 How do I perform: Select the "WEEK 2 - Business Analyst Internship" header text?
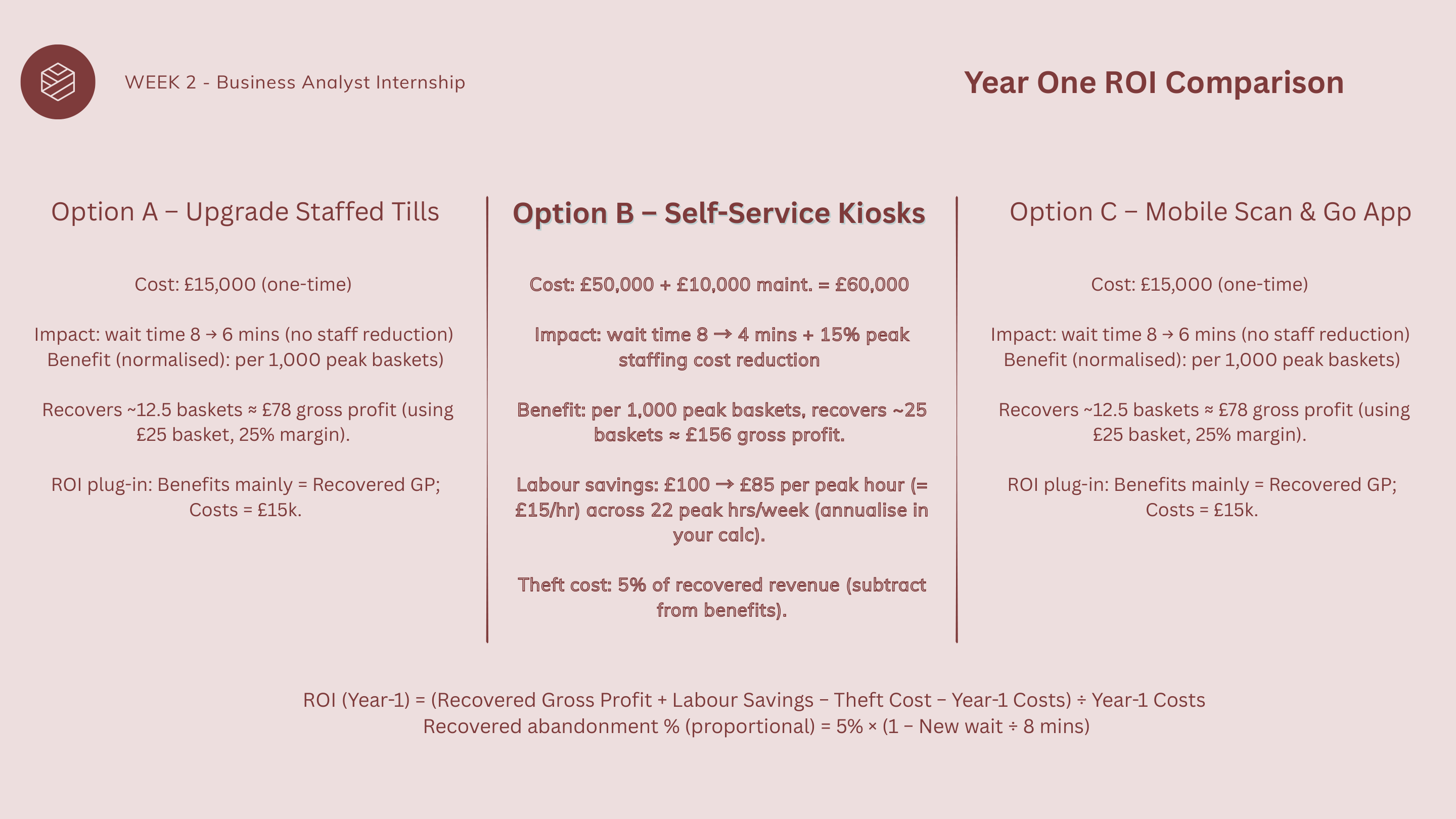(294, 82)
